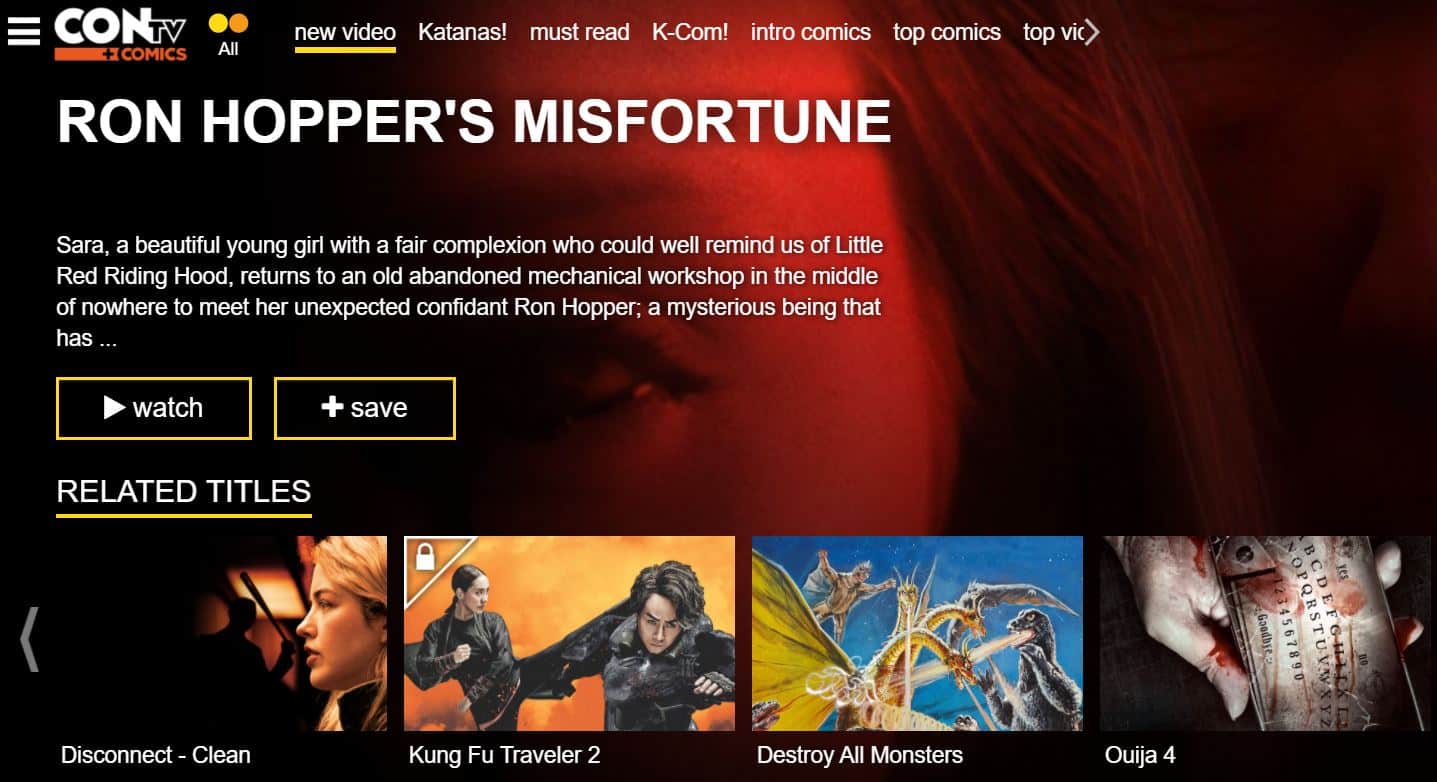
Task: Switch to the must read tab
Action: pyautogui.click(x=579, y=32)
